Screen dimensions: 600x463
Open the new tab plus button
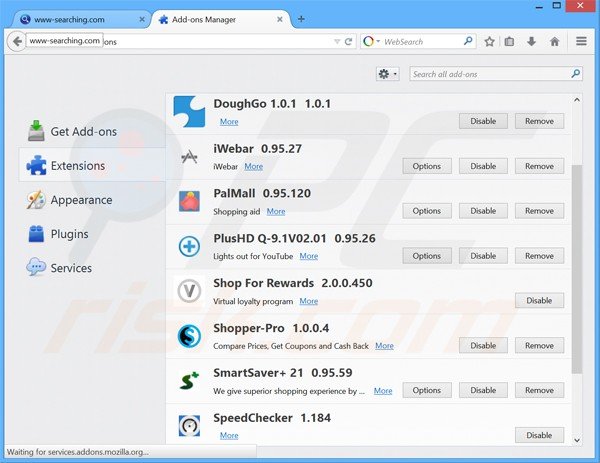301,19
